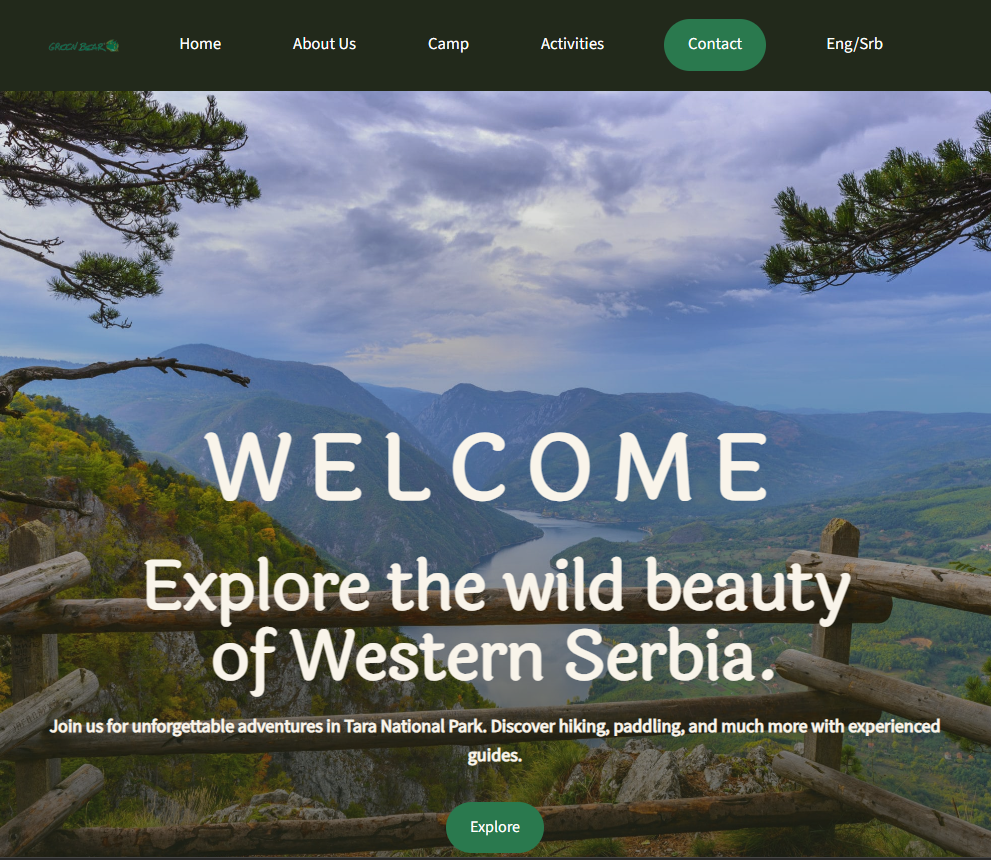Screen dimensions: 991x860
Task: Click the Green Bear paw print icon
Action: click(112, 45)
